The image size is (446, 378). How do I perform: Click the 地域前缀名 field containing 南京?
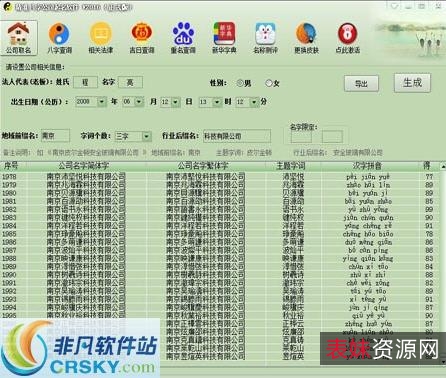[55, 136]
